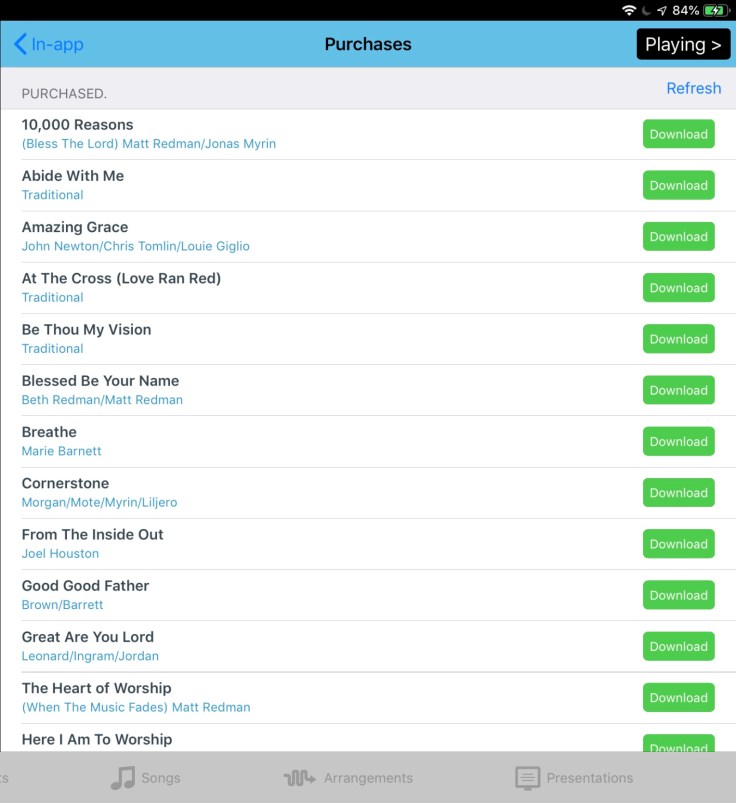Refresh the purchased list
736x803 pixels.
tap(693, 88)
